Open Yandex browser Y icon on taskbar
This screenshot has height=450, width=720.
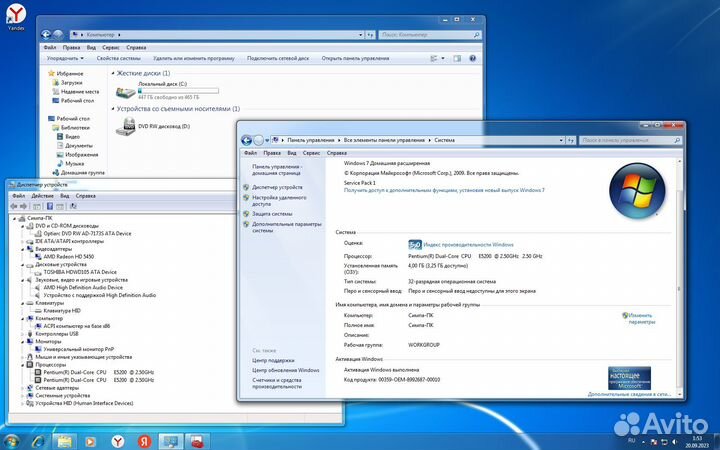pos(118,442)
